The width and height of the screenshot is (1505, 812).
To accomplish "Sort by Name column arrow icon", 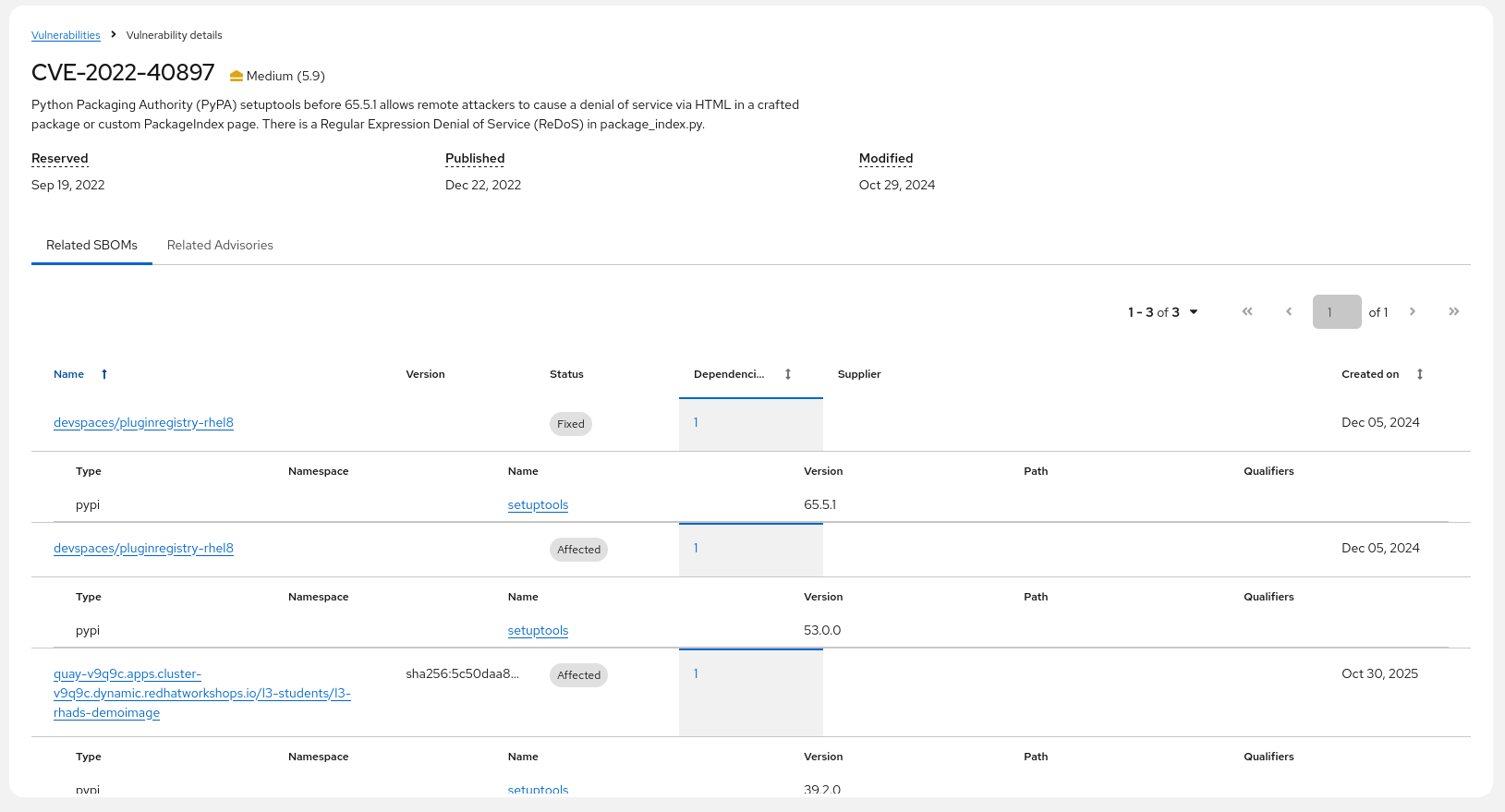I will (104, 374).
